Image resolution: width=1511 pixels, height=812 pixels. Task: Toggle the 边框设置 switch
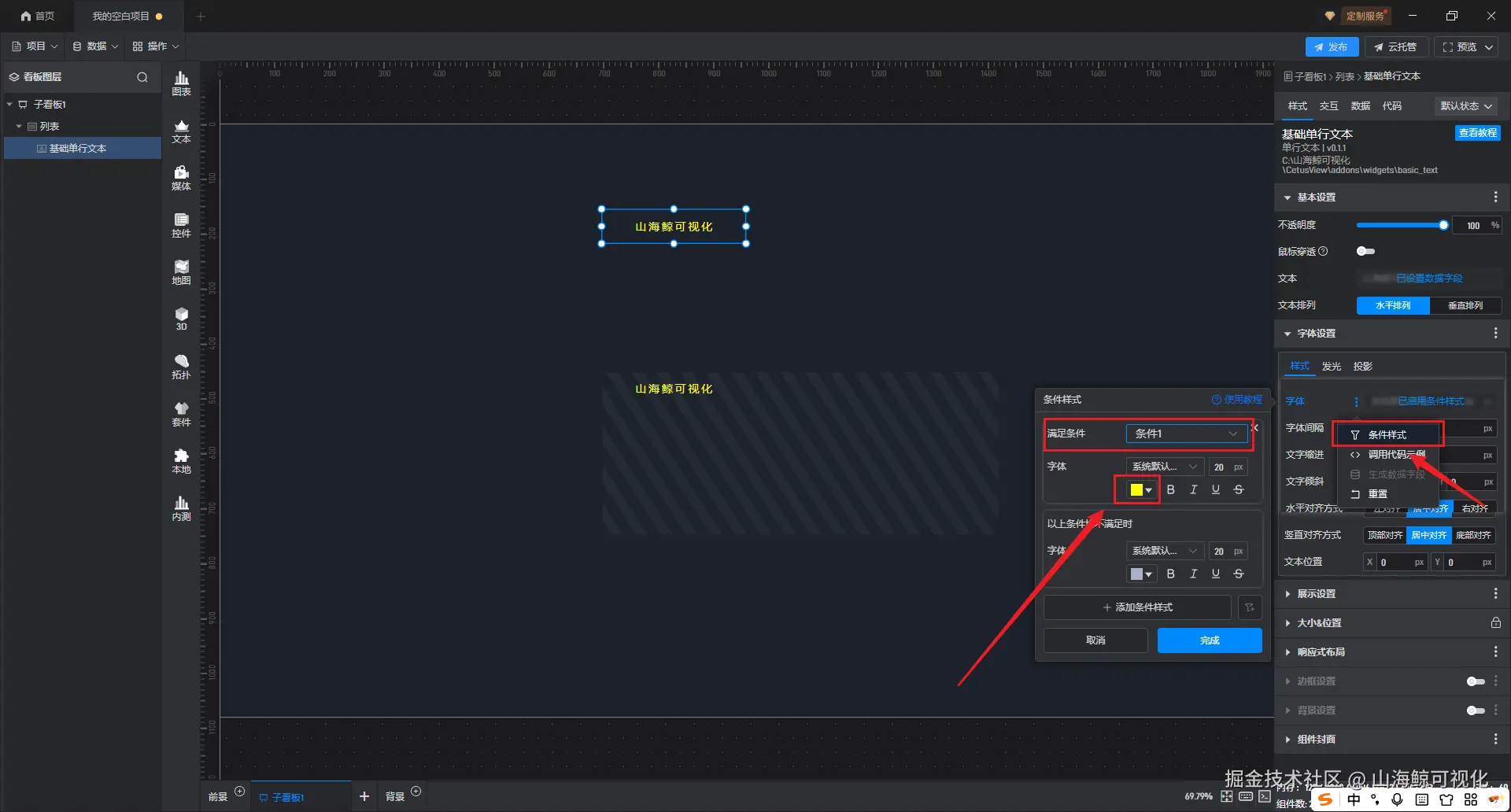[1476, 681]
